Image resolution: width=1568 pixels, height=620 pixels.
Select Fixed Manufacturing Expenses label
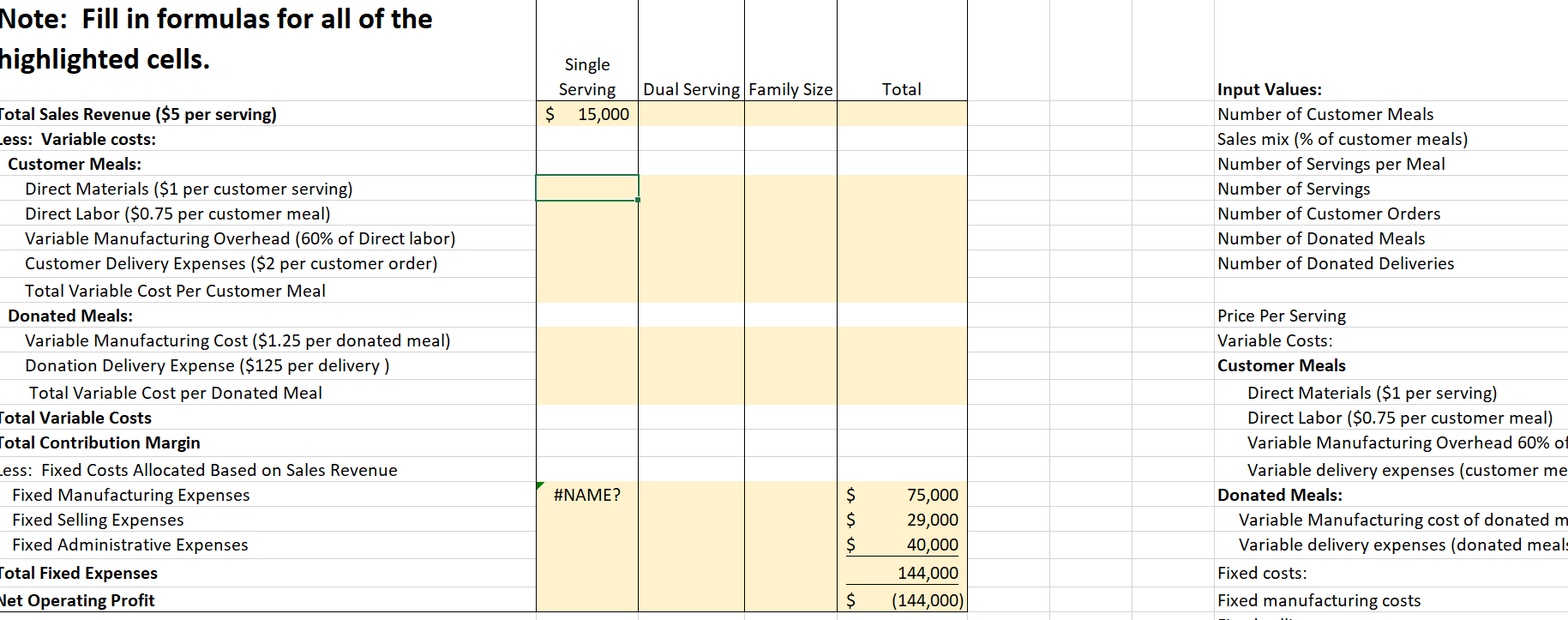click(131, 495)
